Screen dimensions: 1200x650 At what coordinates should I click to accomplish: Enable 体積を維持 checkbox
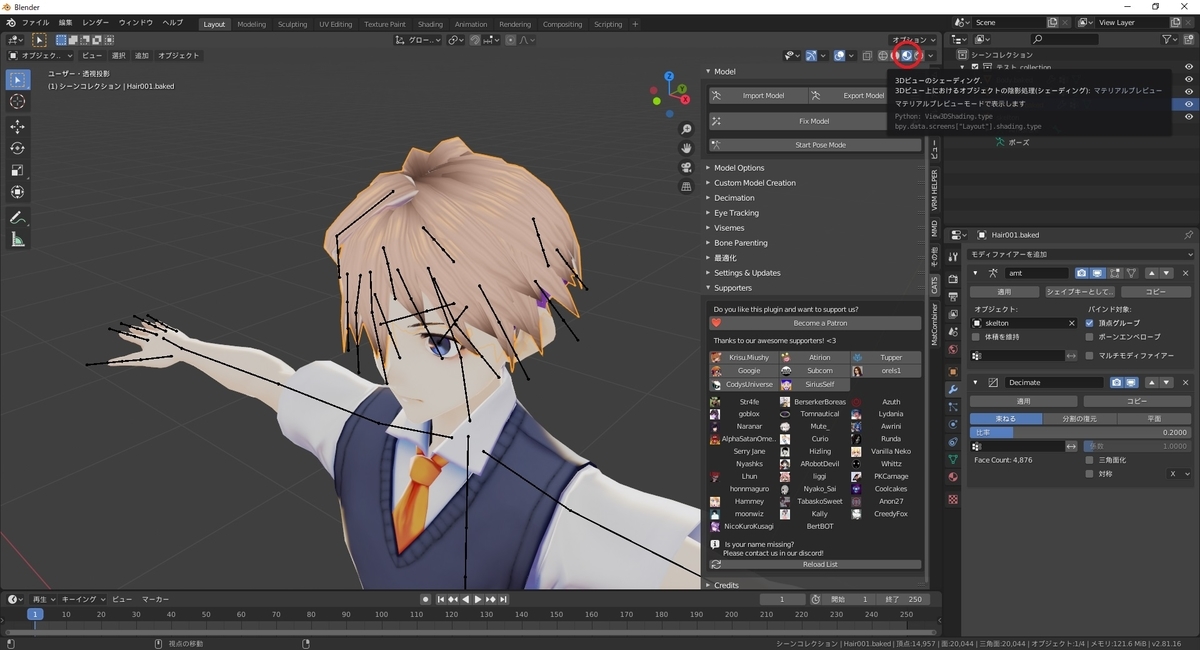coord(977,337)
